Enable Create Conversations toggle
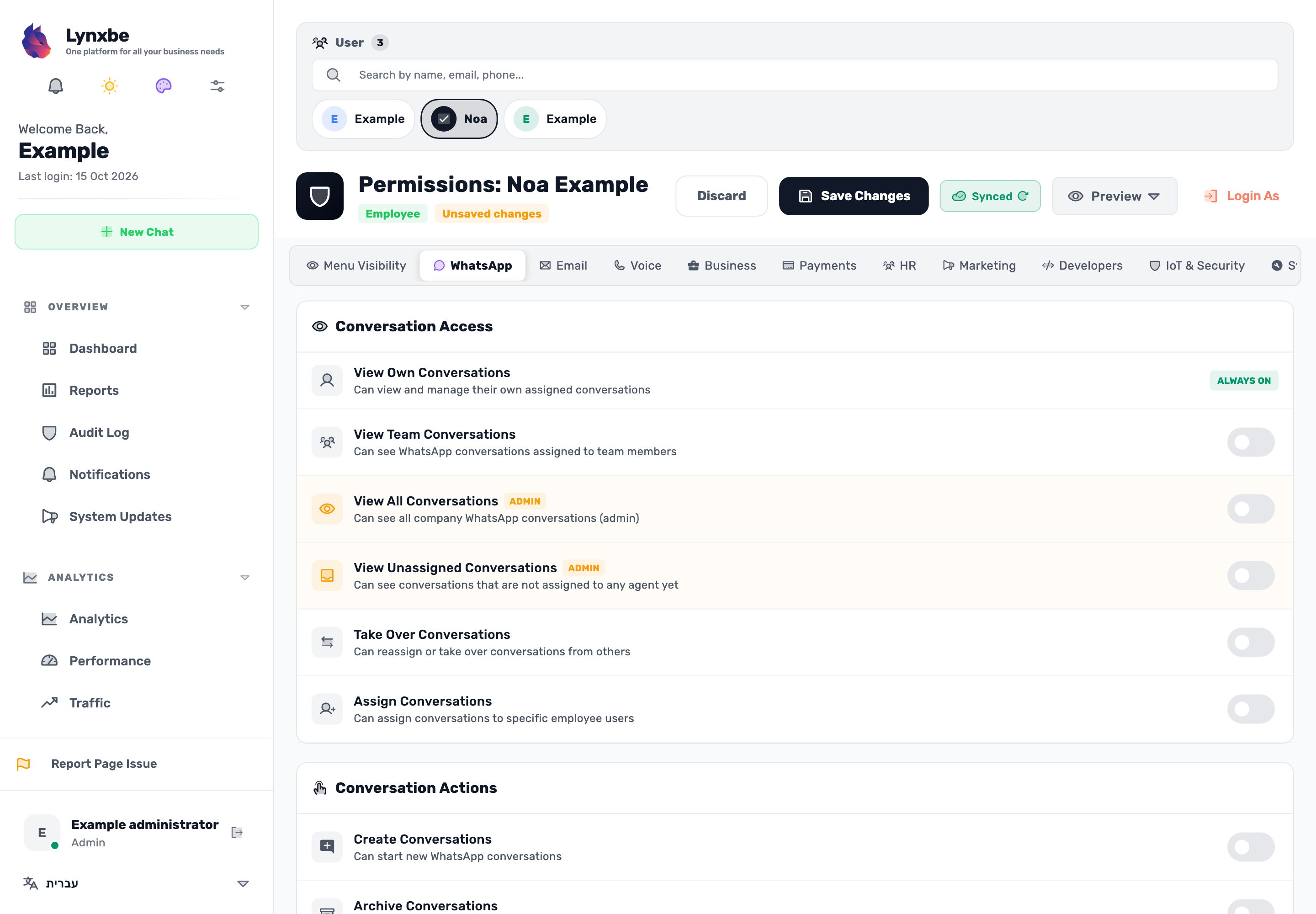1316x914 pixels. 1251,847
